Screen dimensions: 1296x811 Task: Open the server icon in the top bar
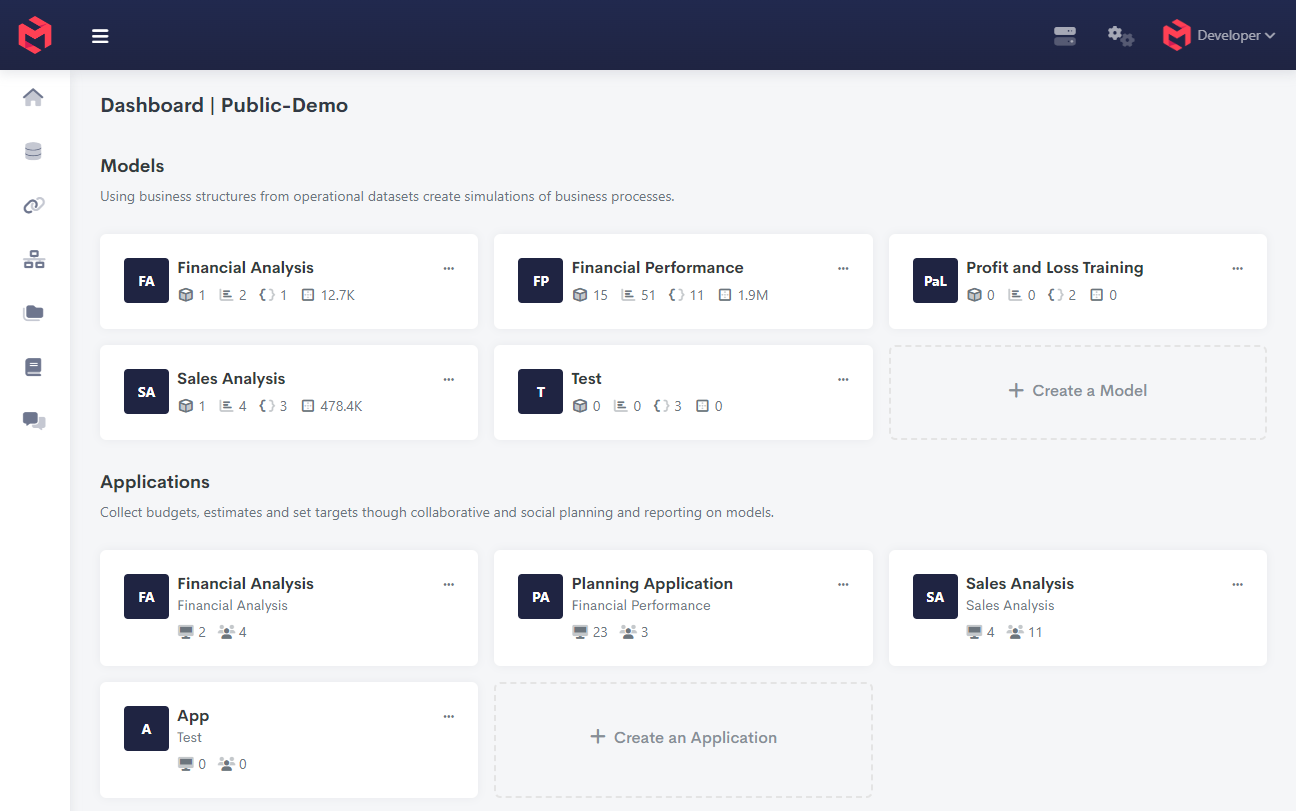tap(1065, 36)
